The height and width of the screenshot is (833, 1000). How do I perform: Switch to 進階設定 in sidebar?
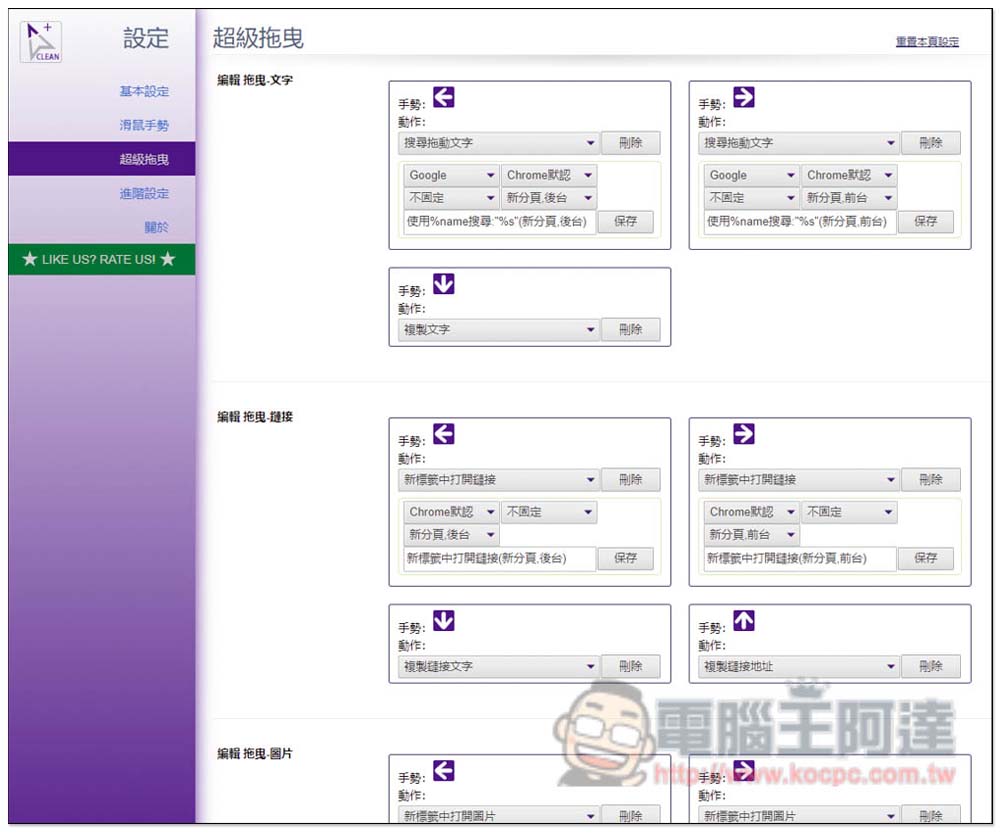pos(144,194)
